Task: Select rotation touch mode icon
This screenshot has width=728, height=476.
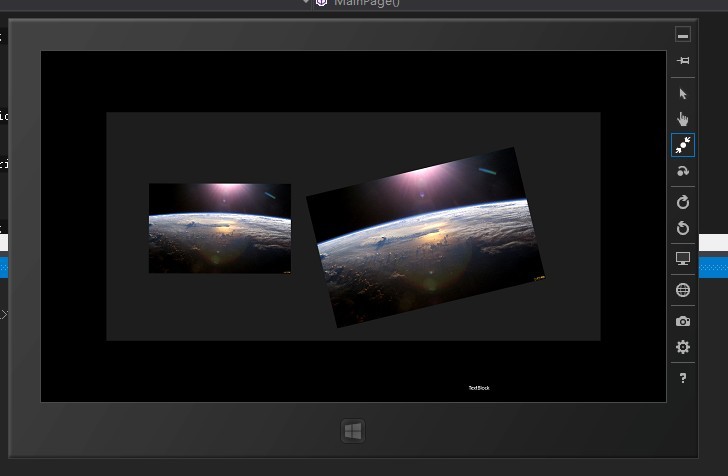Action: (682, 171)
